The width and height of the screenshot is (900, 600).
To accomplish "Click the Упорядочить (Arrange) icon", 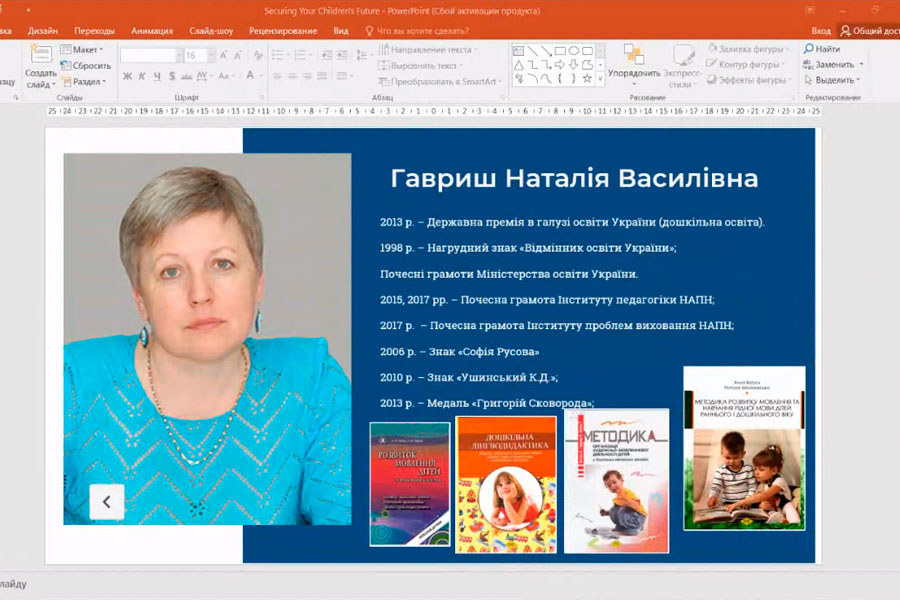I will [x=633, y=54].
